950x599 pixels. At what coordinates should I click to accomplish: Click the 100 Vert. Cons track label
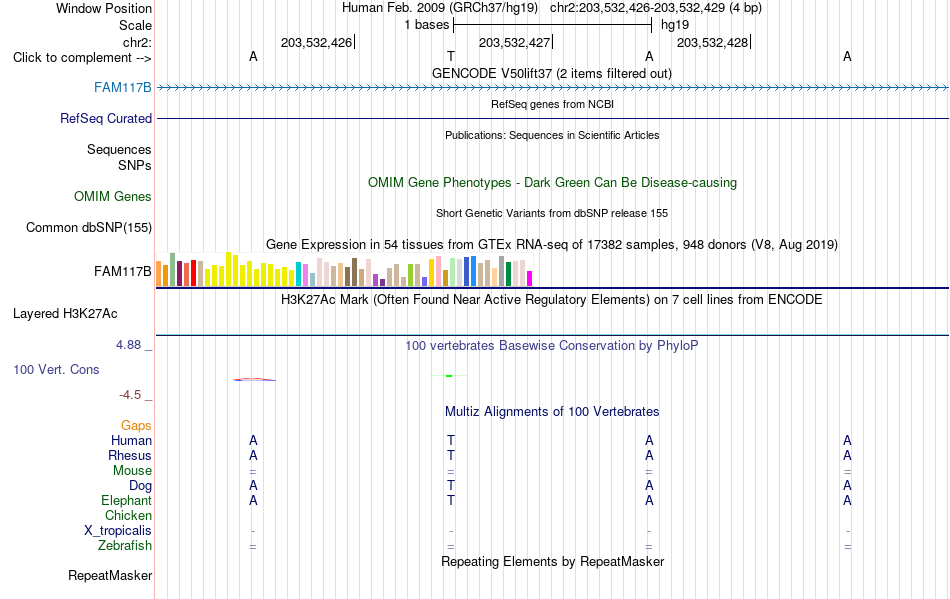coord(56,369)
